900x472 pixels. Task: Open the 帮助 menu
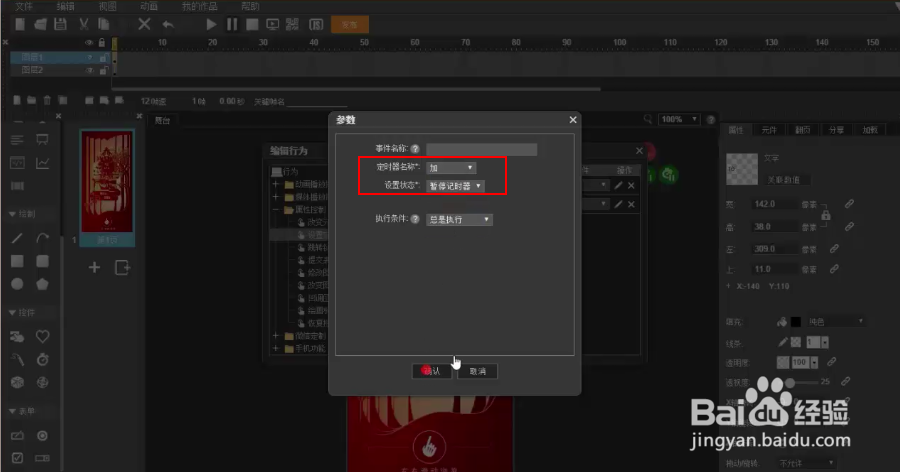[250, 6]
